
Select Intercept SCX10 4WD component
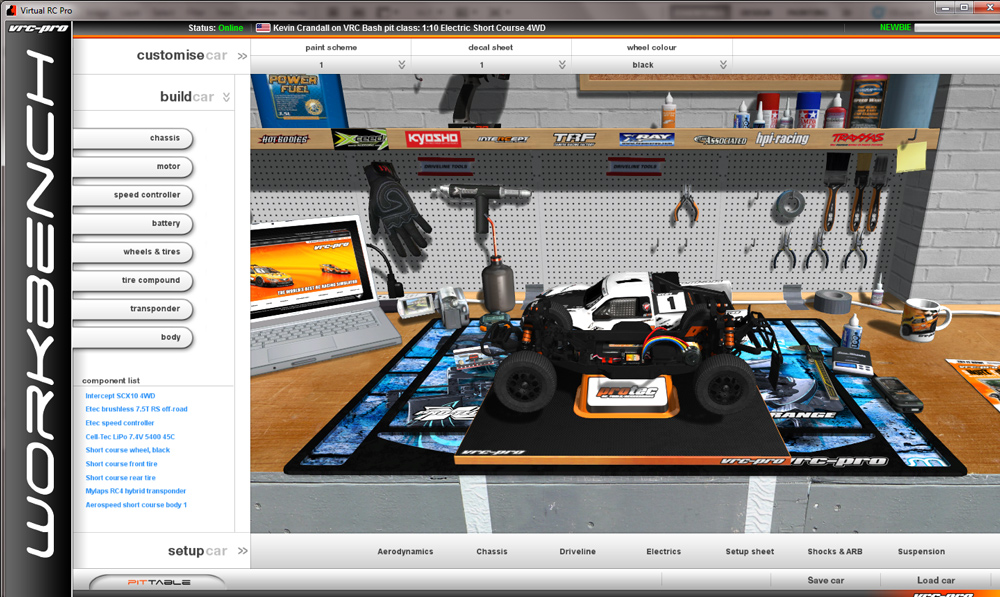click(x=121, y=396)
